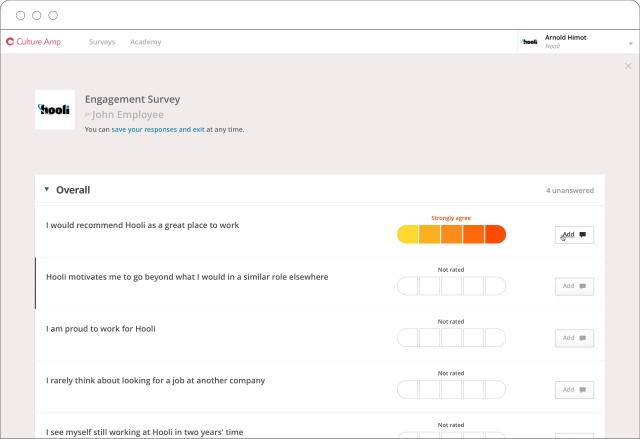Add a comment to 'rarely think about looking' question
Image resolution: width=640 pixels, height=439 pixels.
click(574, 390)
